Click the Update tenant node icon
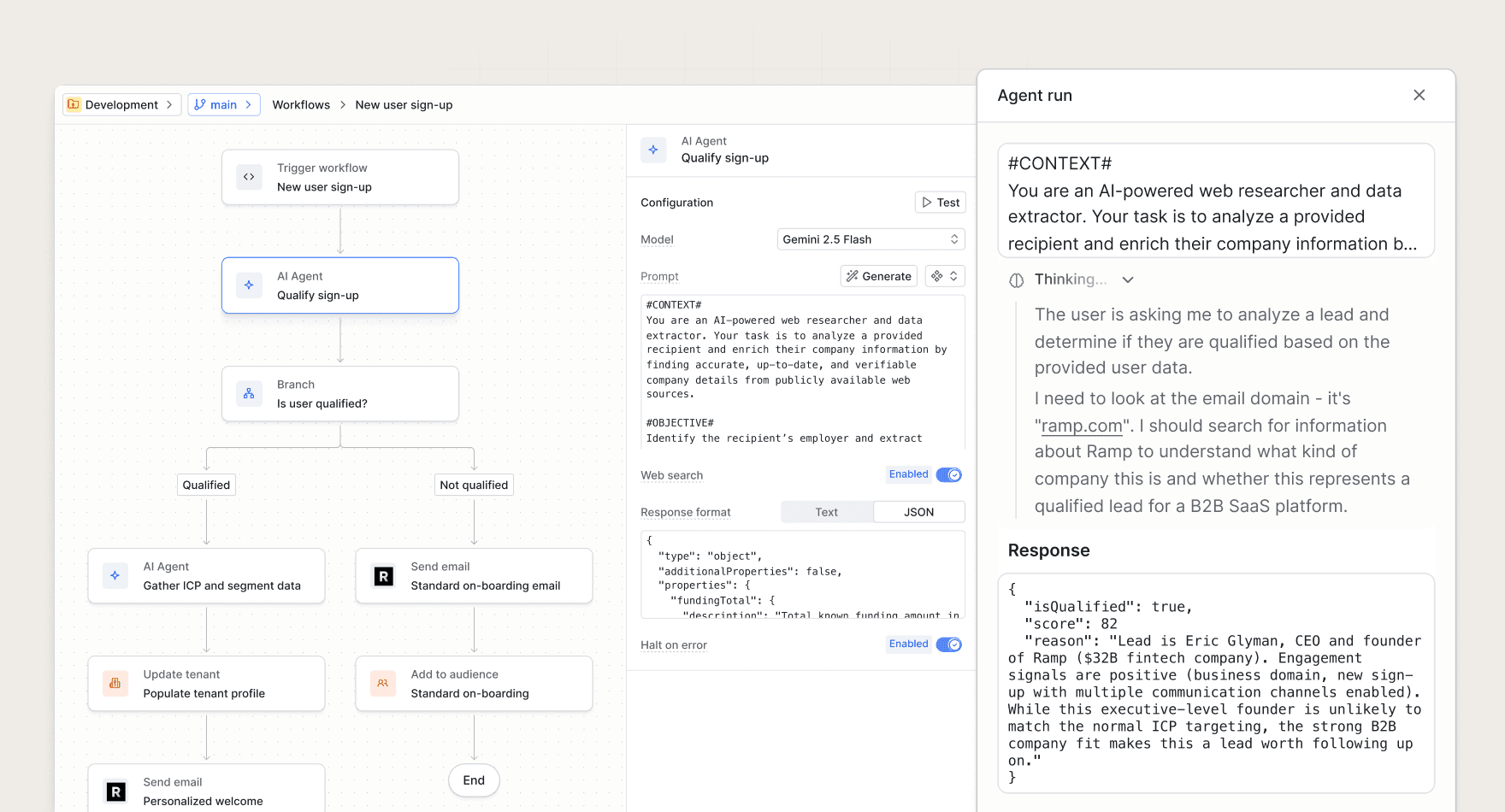 coord(115,684)
